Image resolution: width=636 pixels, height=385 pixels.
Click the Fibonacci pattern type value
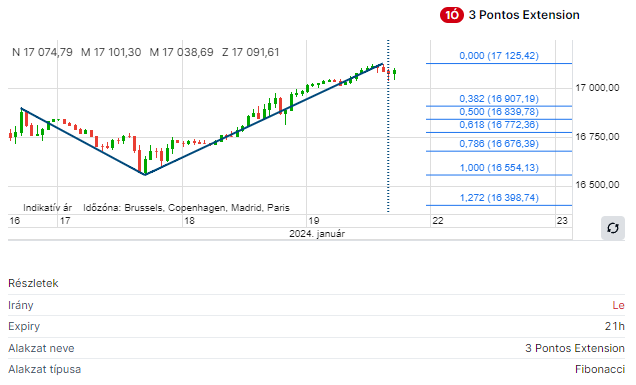tap(600, 369)
